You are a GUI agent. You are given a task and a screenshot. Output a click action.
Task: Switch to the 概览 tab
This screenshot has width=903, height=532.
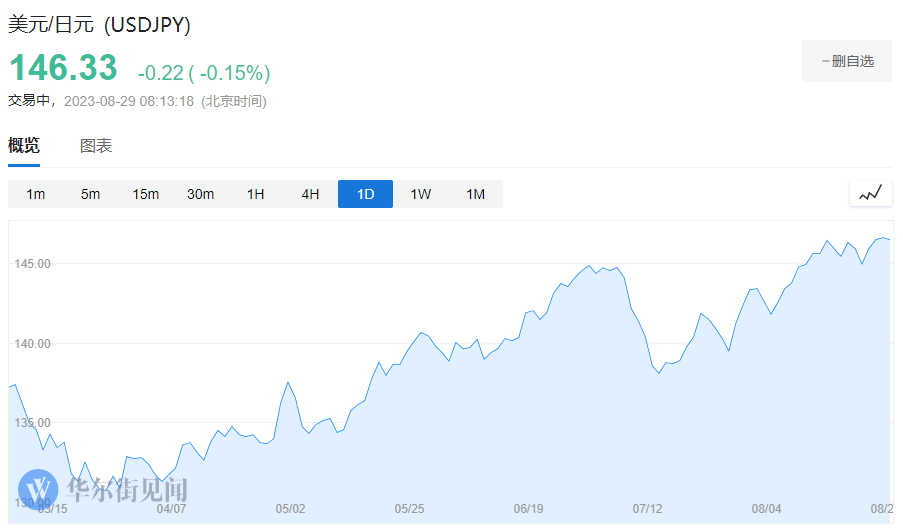[24, 146]
